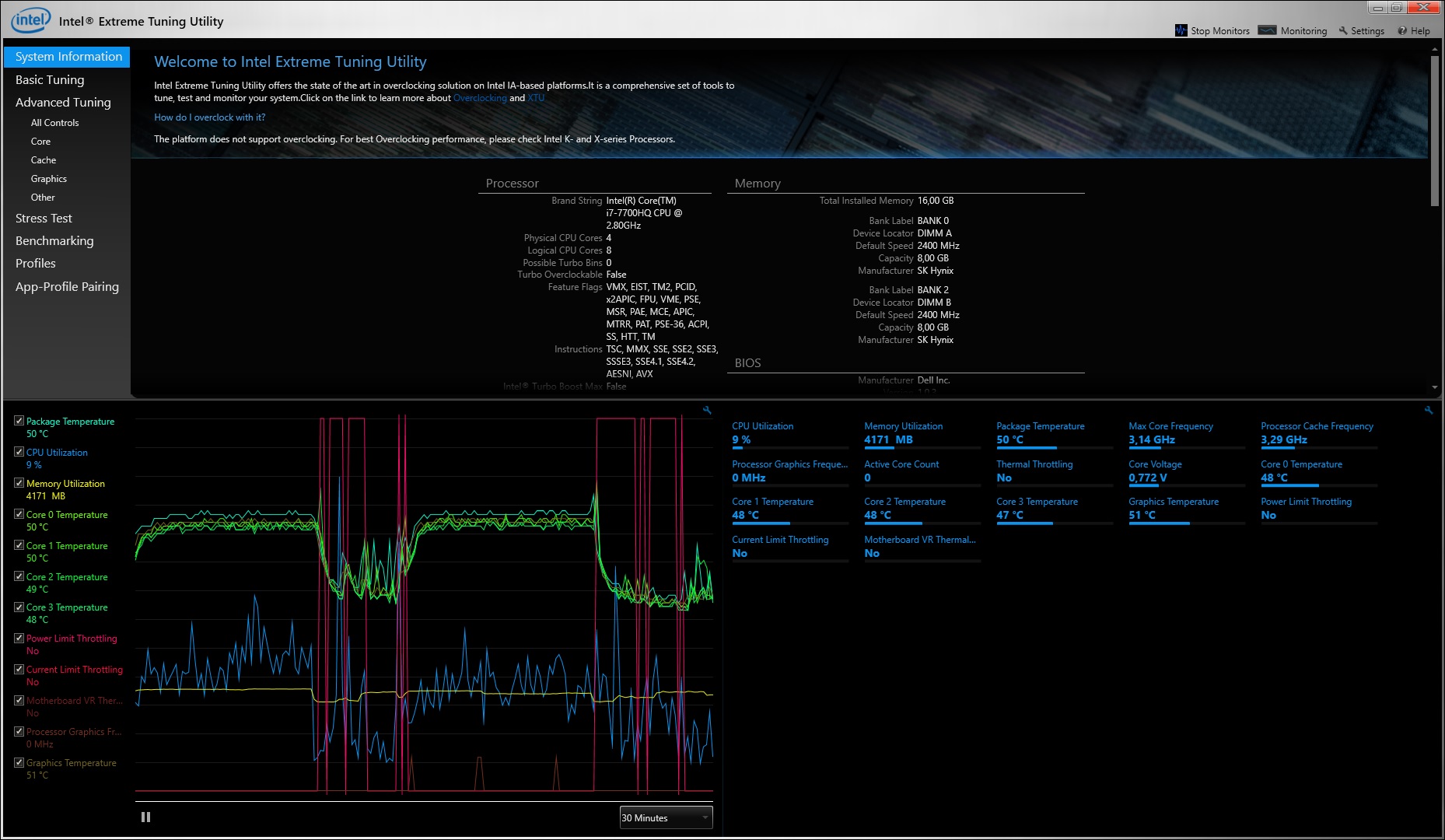Click Motherboard VR Thermal tile
Viewport: 1445px width, 840px height.
click(x=922, y=547)
